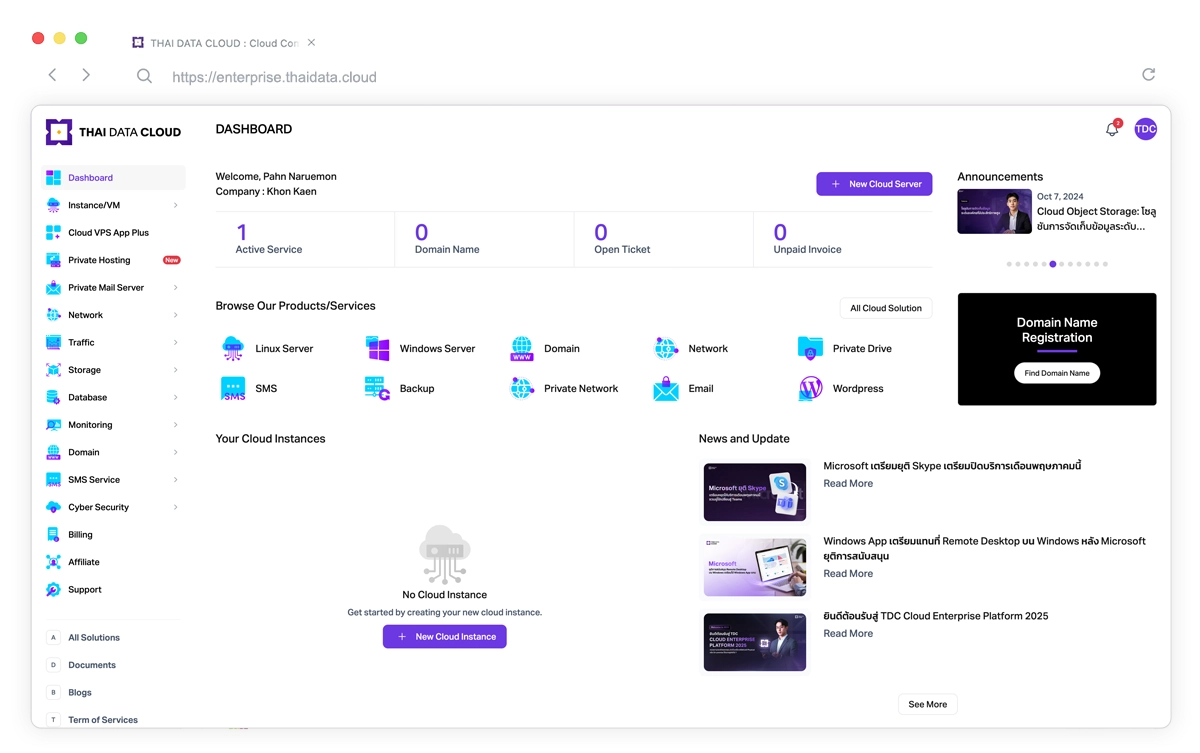Click the All Cloud Solution button
Image resolution: width=1200 pixels, height=753 pixels.
(x=885, y=308)
